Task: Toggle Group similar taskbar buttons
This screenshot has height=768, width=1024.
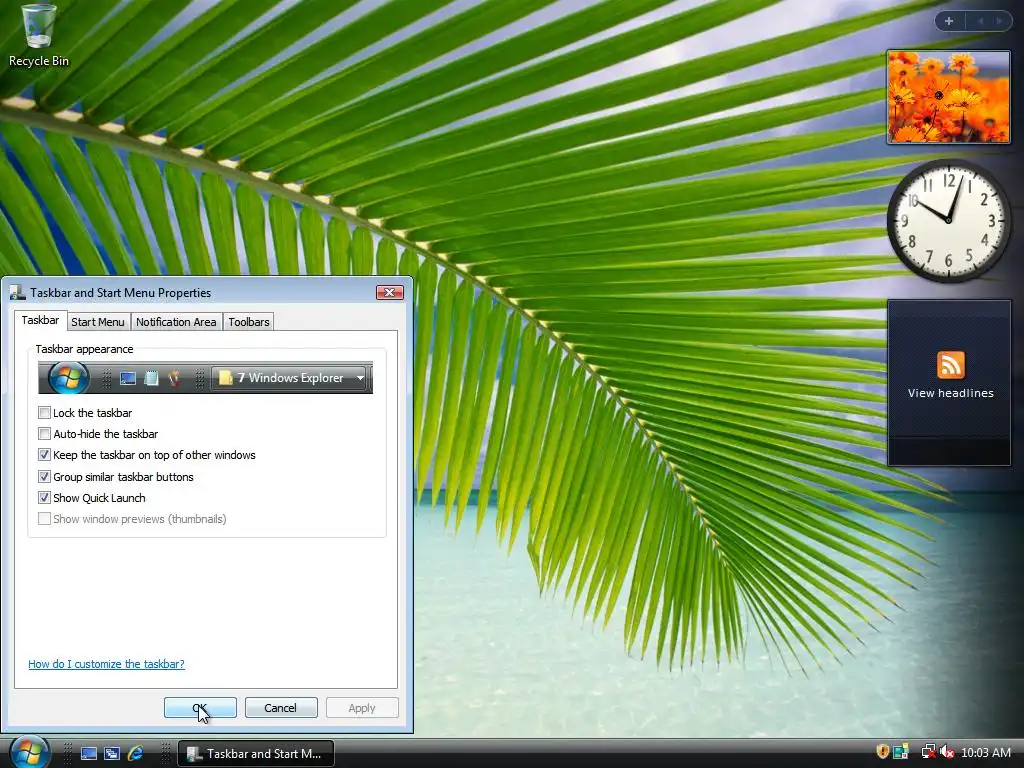Action: tap(44, 477)
